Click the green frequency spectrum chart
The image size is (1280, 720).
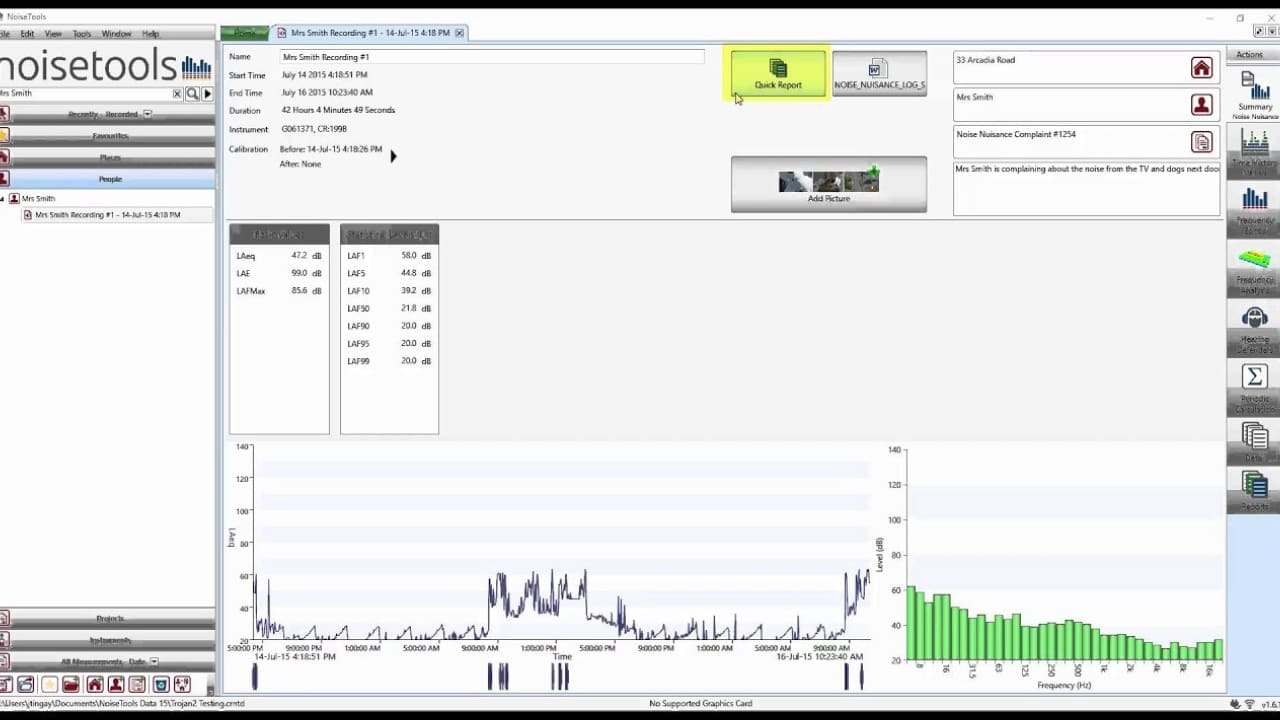pos(1064,555)
